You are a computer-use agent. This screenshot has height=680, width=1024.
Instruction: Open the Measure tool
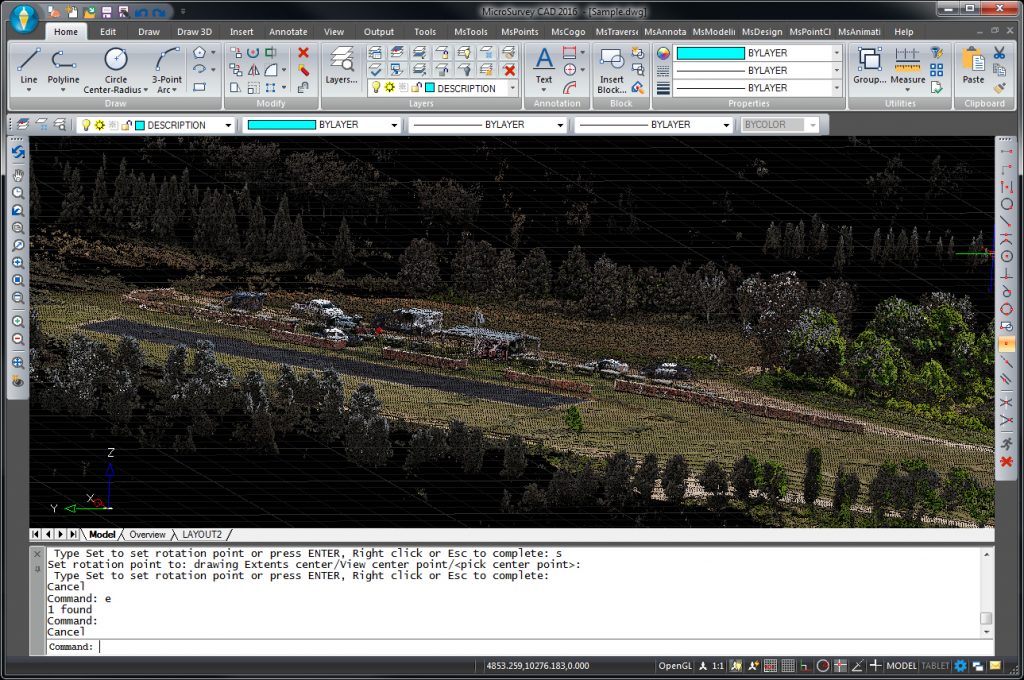(x=907, y=62)
